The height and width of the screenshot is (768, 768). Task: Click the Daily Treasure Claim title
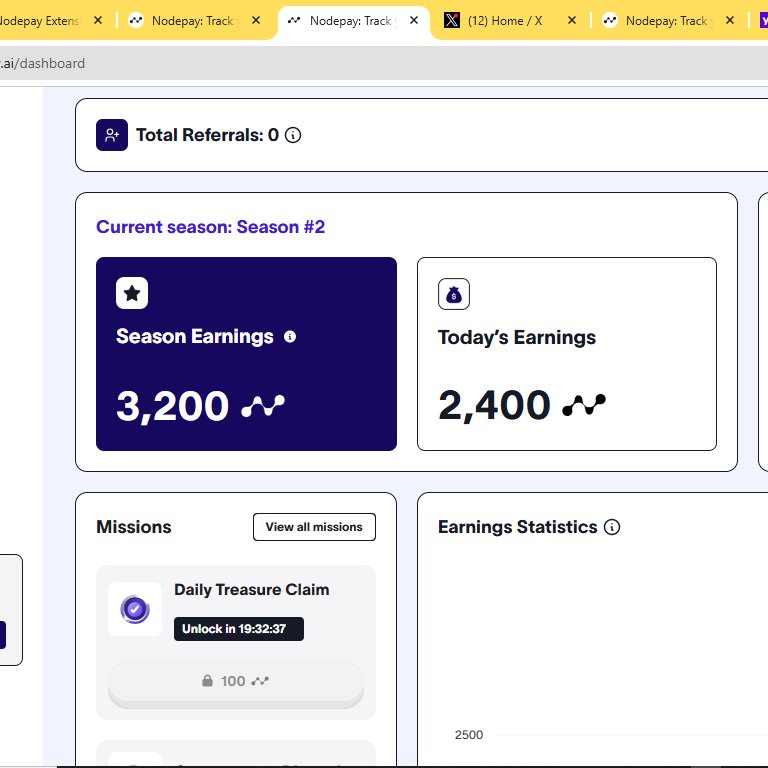coord(252,590)
